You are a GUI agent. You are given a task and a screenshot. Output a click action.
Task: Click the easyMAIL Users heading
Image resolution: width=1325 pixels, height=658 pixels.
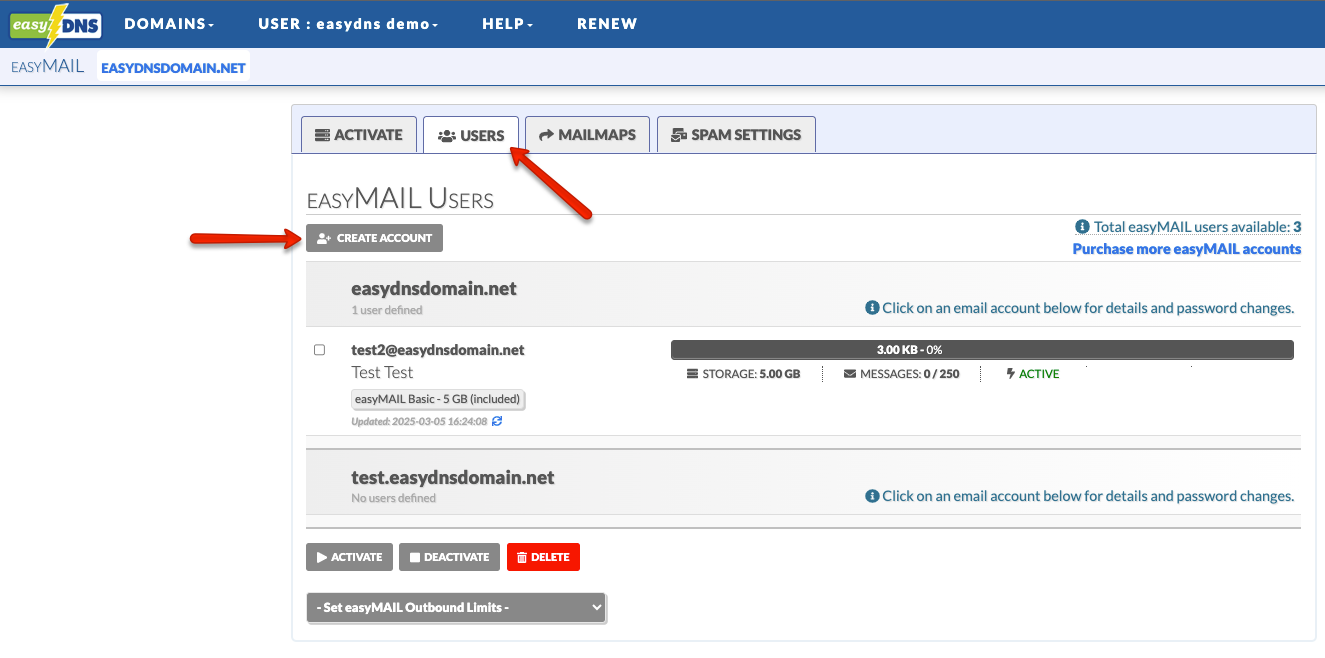click(400, 199)
